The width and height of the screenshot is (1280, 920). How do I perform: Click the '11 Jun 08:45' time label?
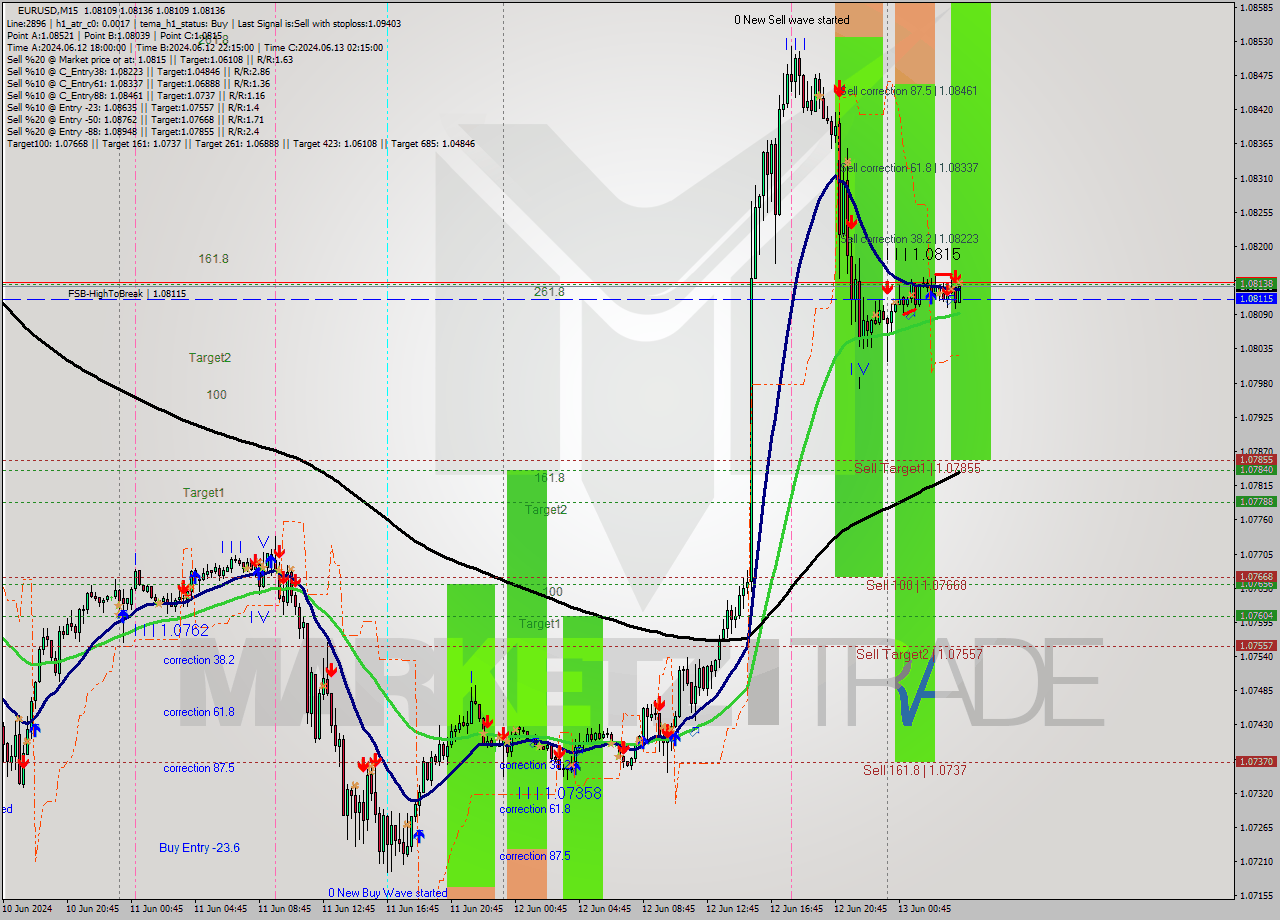283,909
